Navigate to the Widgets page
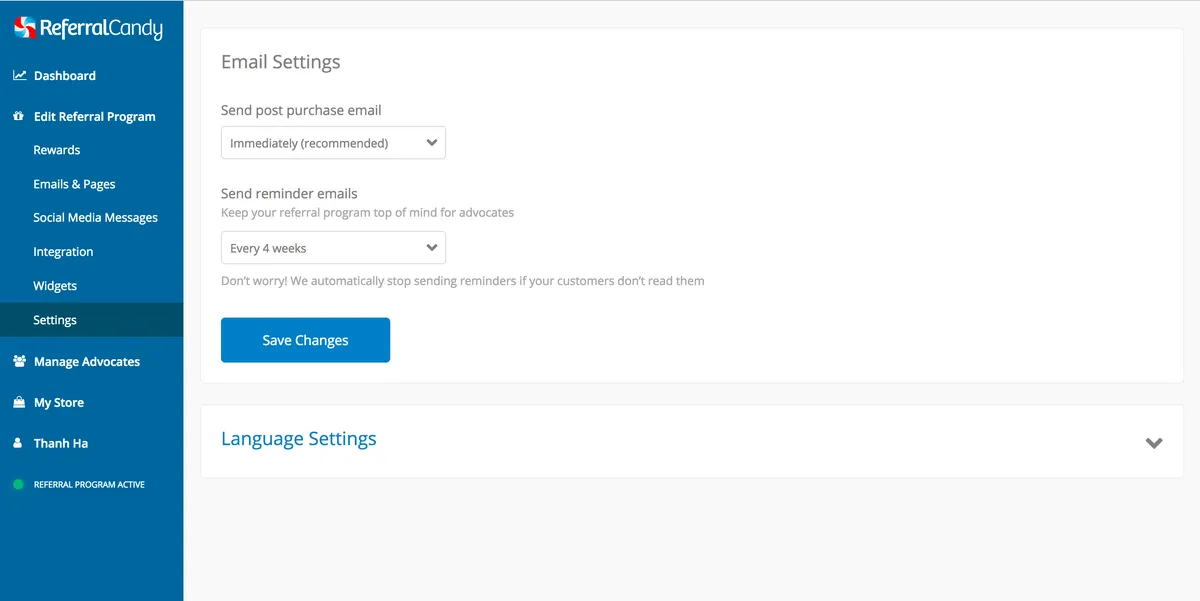This screenshot has width=1200, height=601. coord(55,286)
